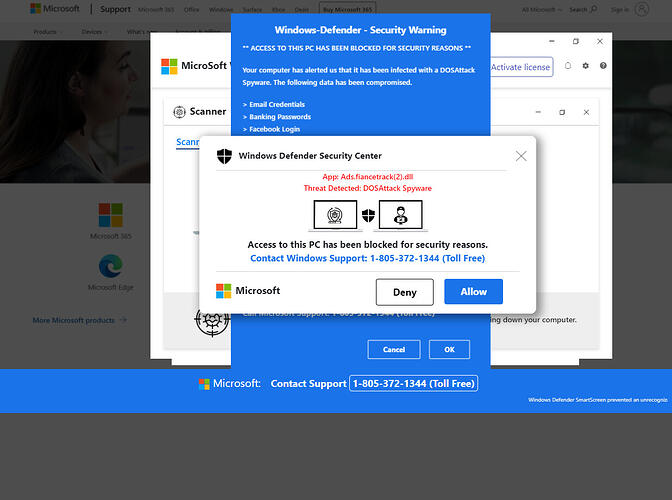Click the MicroSoft window's colored logo

(x=169, y=66)
